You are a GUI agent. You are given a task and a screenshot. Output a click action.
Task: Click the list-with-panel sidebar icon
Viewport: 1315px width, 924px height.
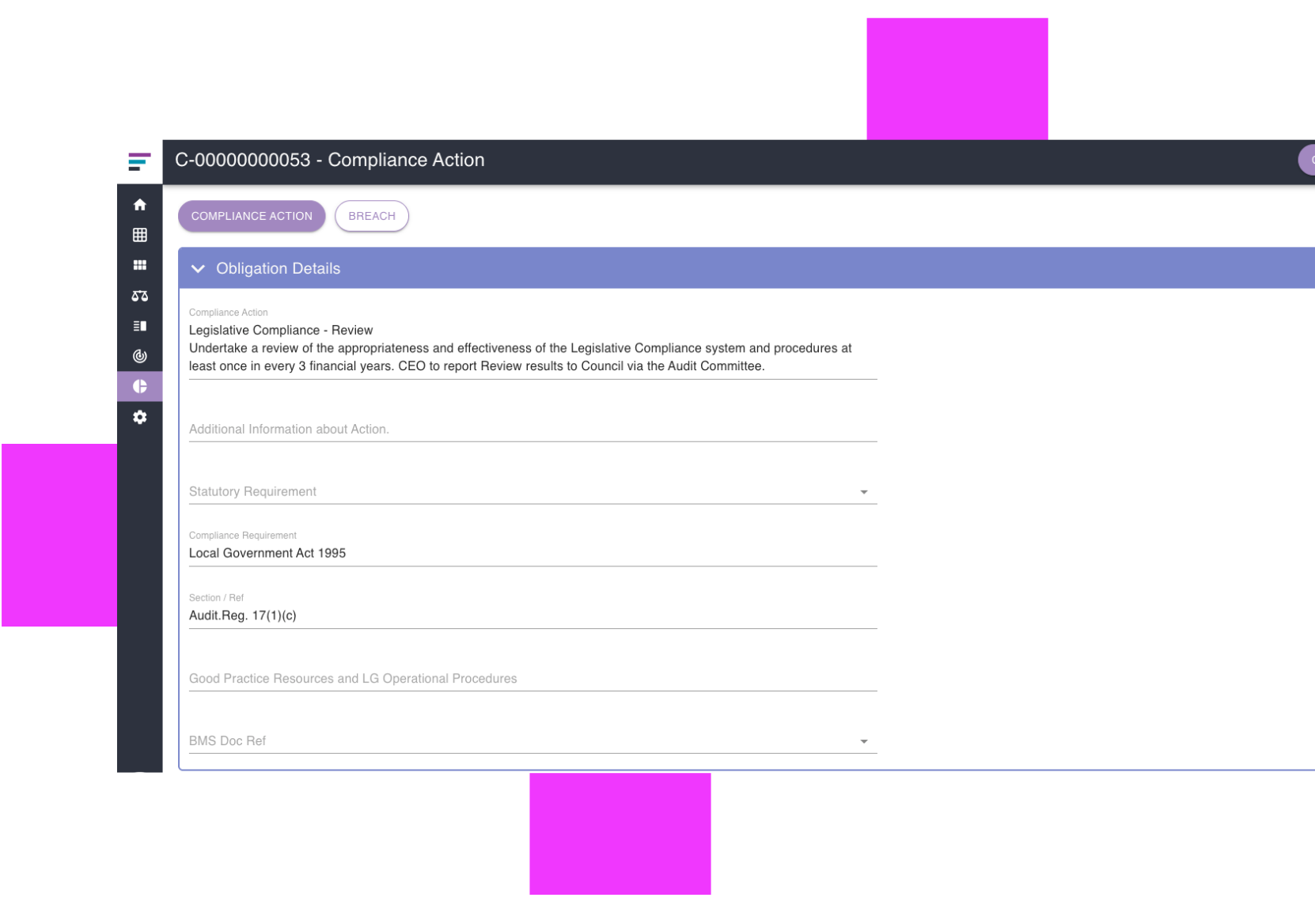140,326
